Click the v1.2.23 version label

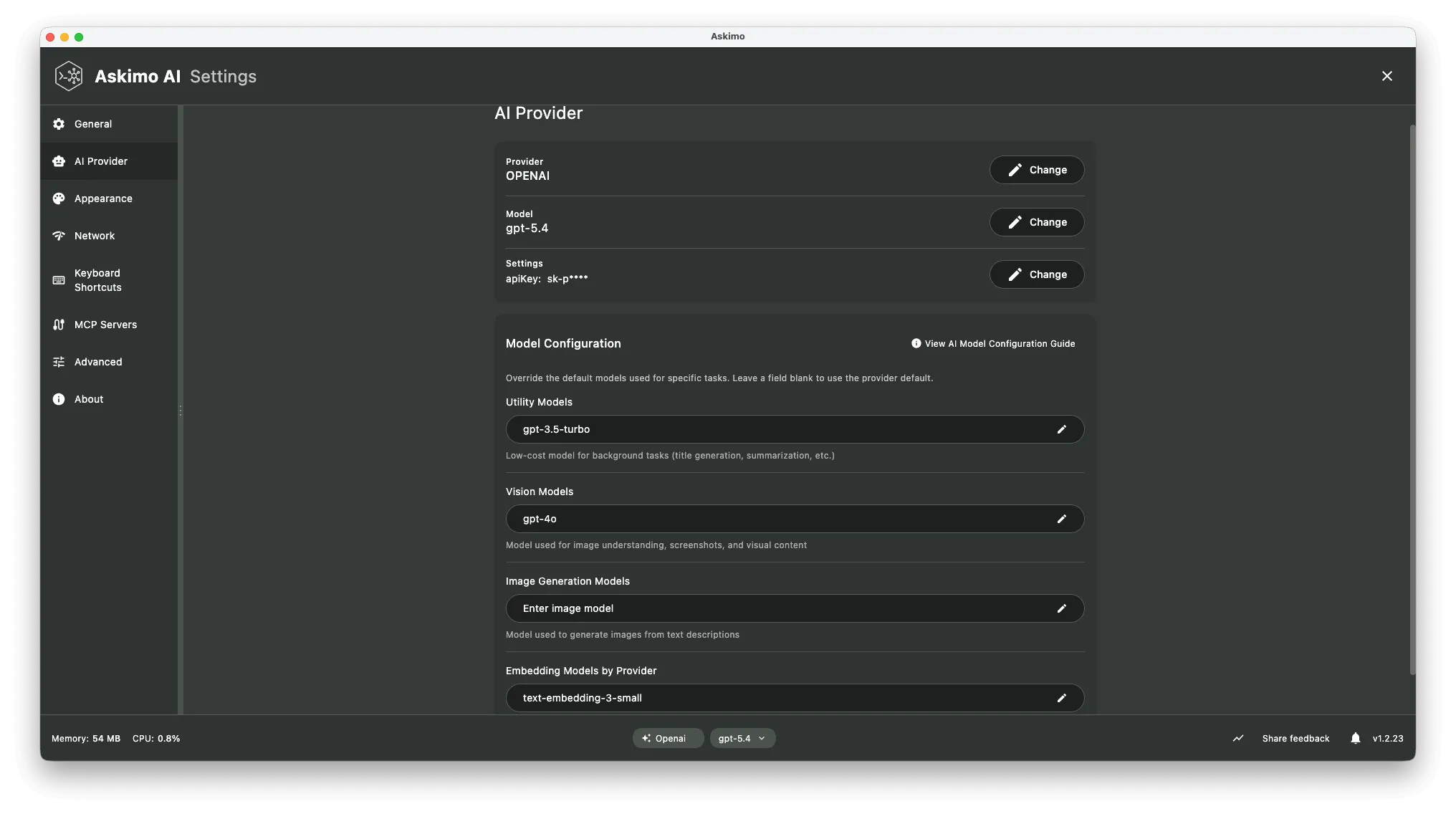point(1388,739)
